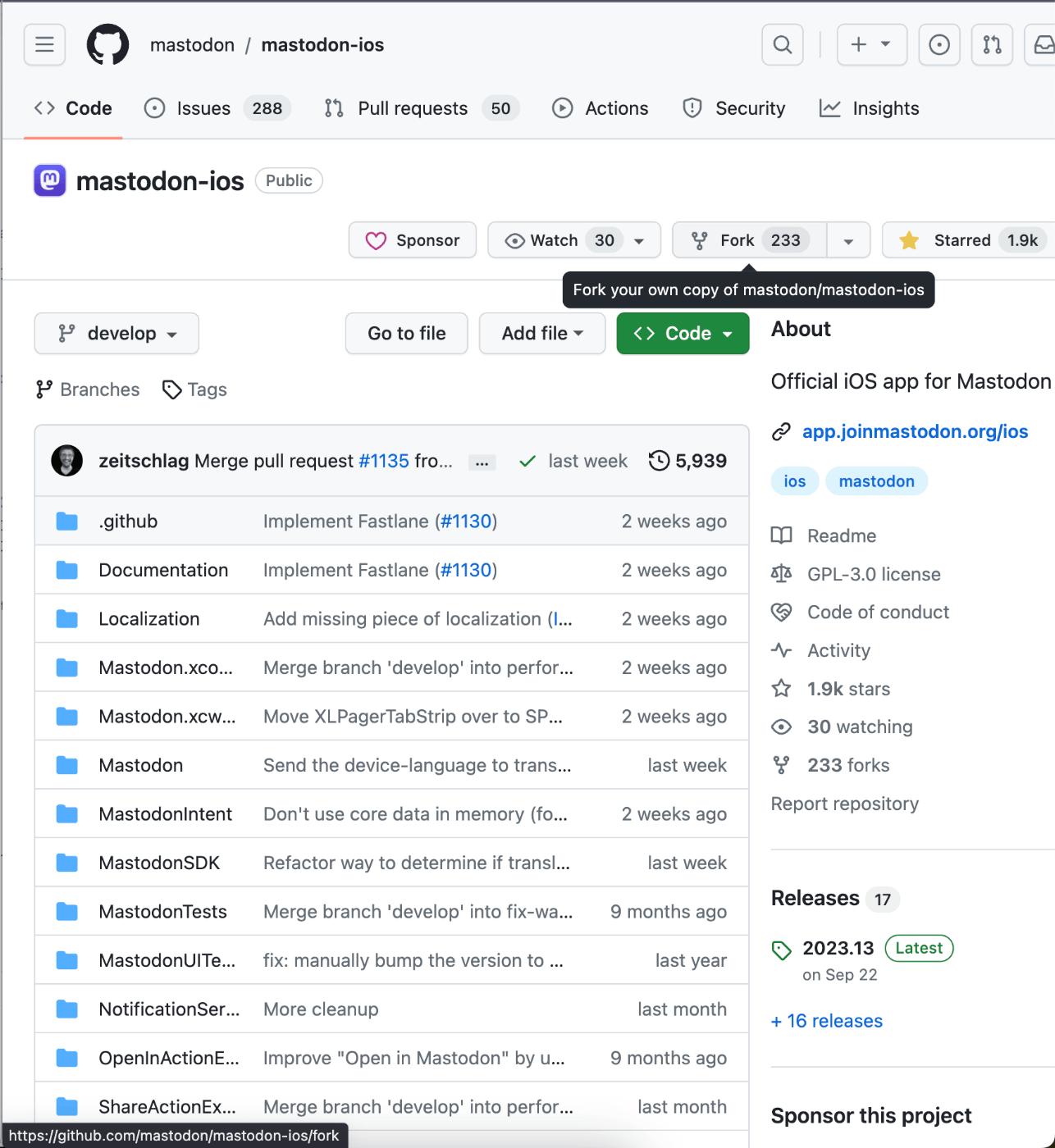Open the MastodonIntent folder
The image size is (1055, 1148).
click(166, 814)
